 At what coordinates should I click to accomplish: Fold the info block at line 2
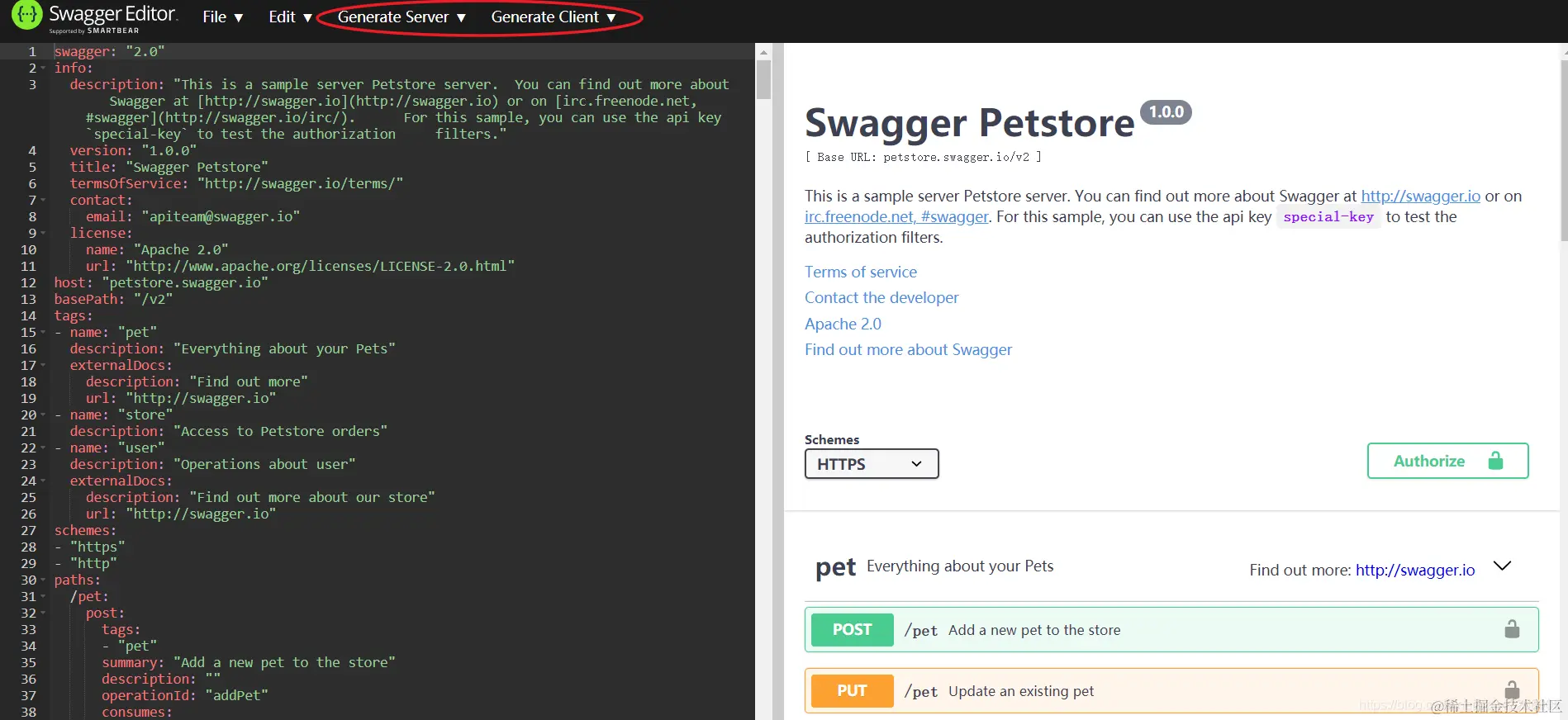pyautogui.click(x=43, y=68)
